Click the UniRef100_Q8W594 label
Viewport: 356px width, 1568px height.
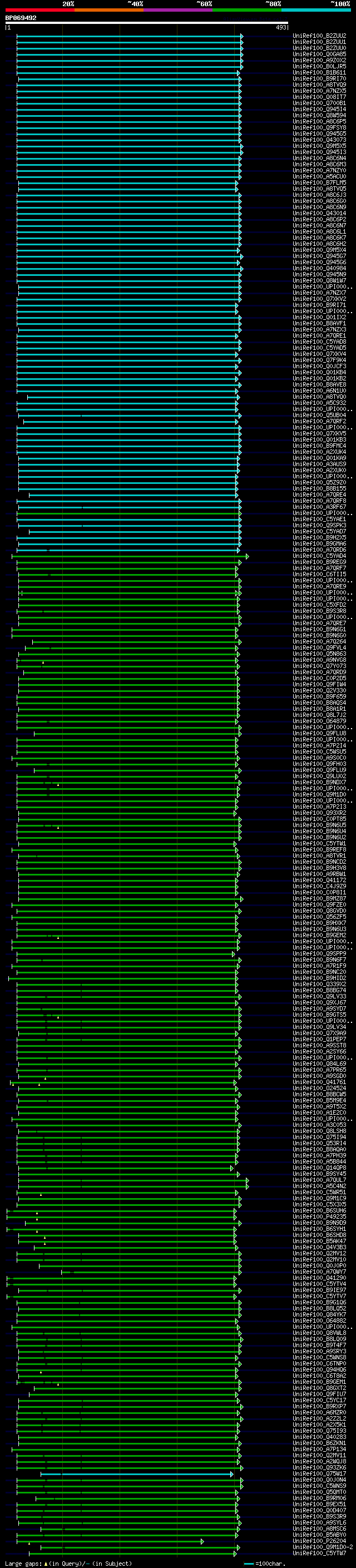click(x=319, y=115)
